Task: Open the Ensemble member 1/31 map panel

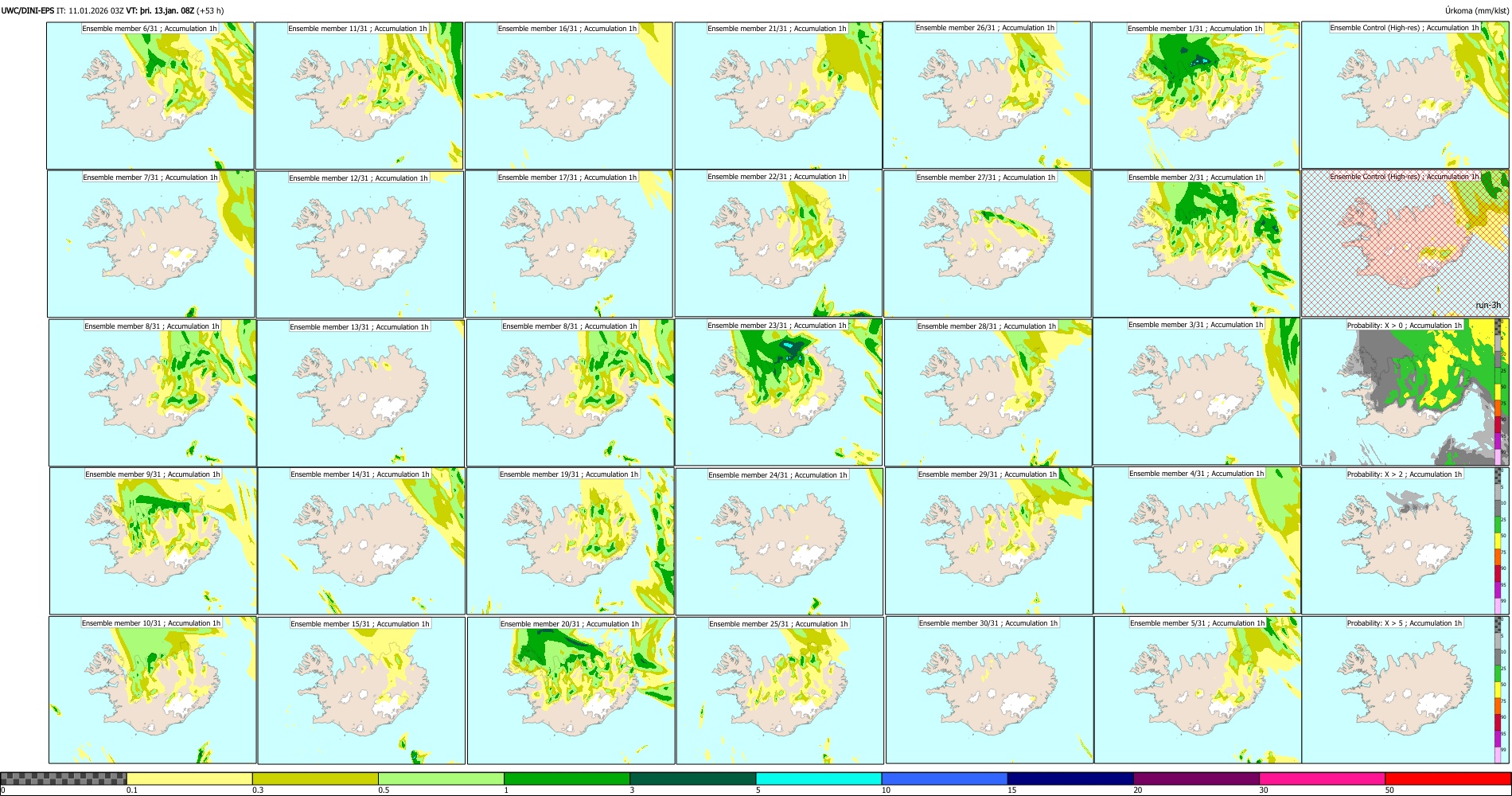Action: (x=1195, y=96)
